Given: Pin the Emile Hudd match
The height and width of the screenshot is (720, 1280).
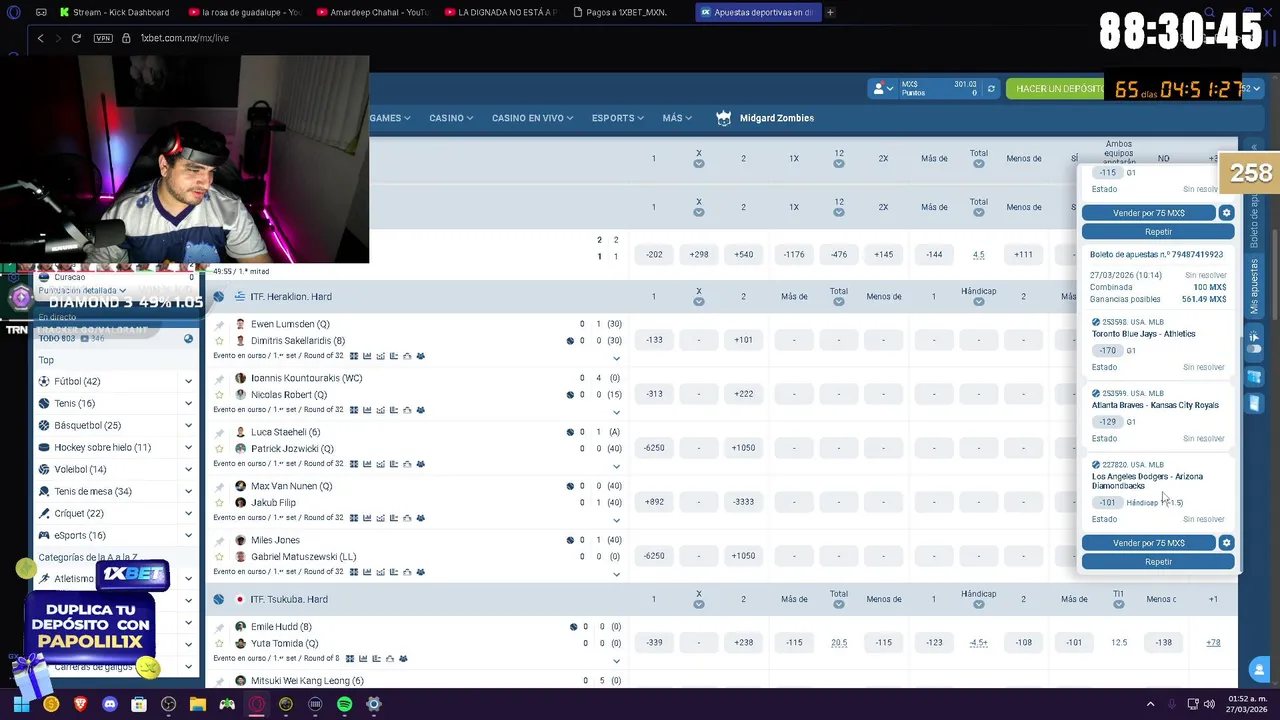Looking at the screenshot, I should tap(219, 627).
